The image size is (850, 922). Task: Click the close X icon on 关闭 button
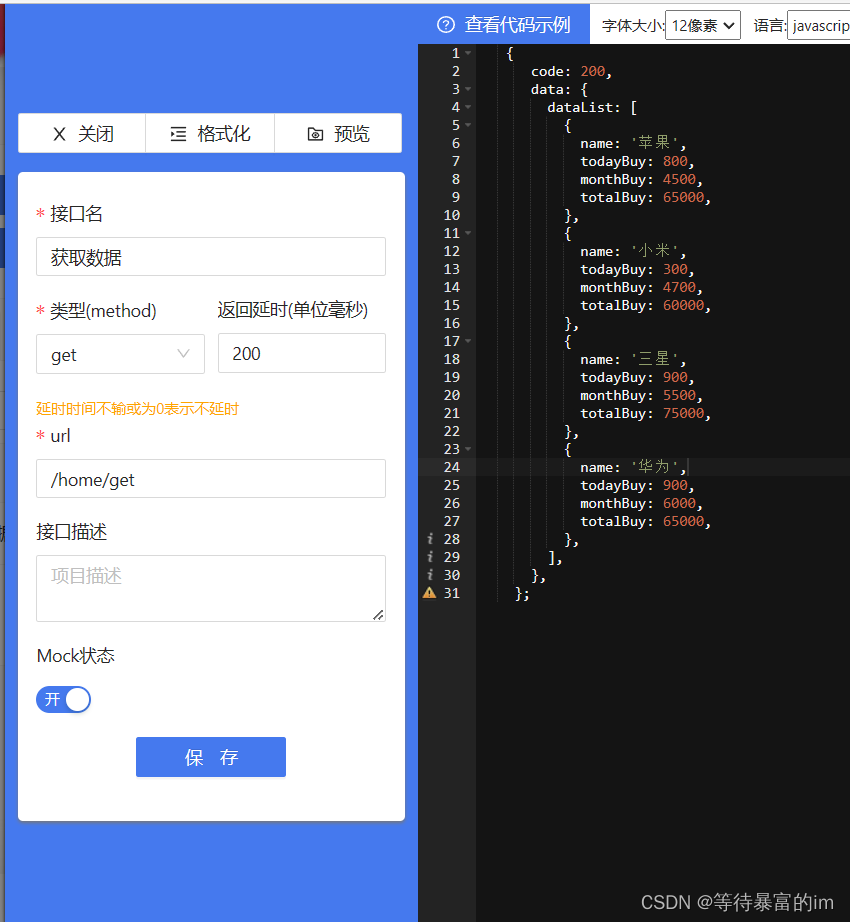coord(60,133)
